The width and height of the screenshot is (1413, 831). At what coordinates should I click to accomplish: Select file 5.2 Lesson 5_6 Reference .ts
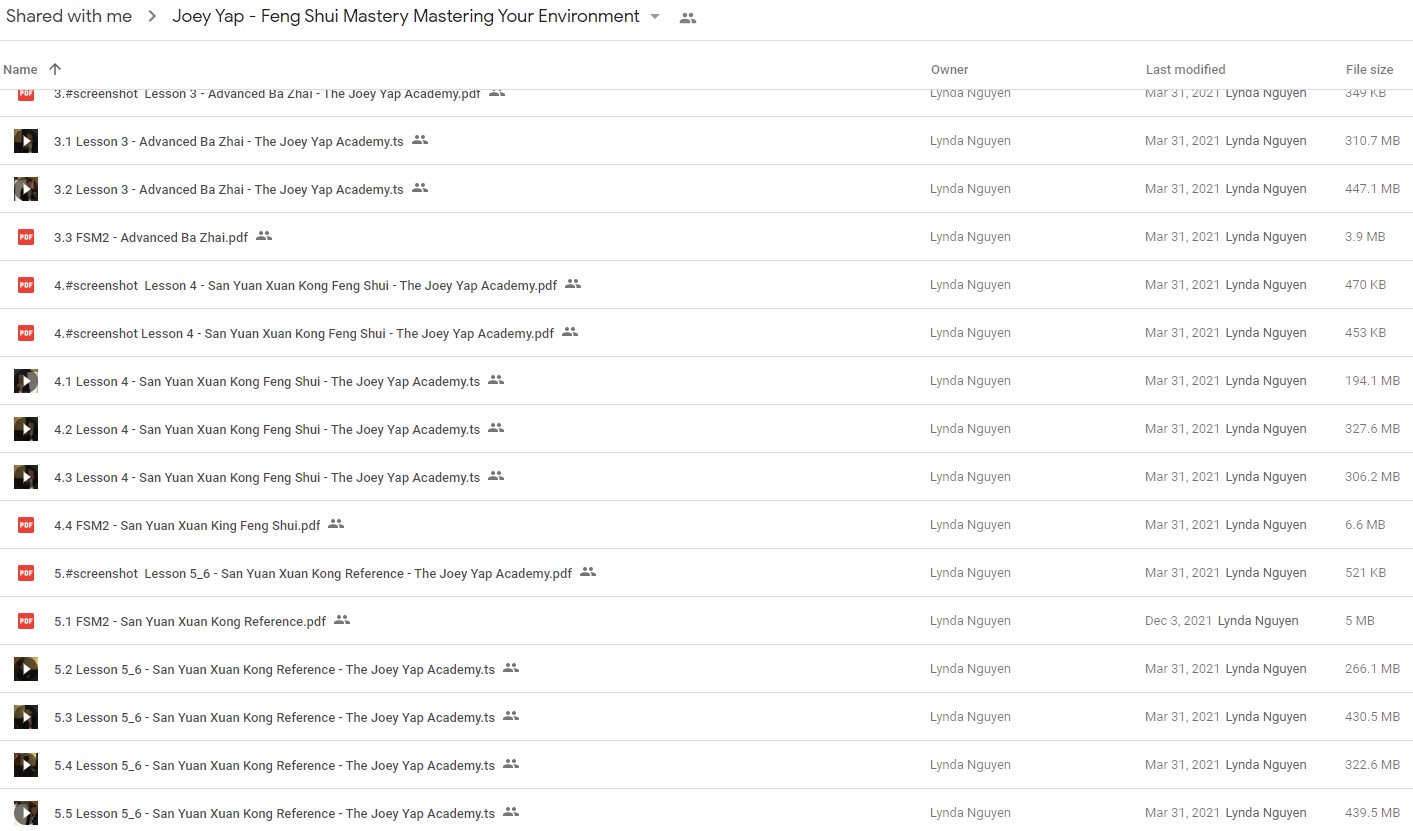click(274, 670)
